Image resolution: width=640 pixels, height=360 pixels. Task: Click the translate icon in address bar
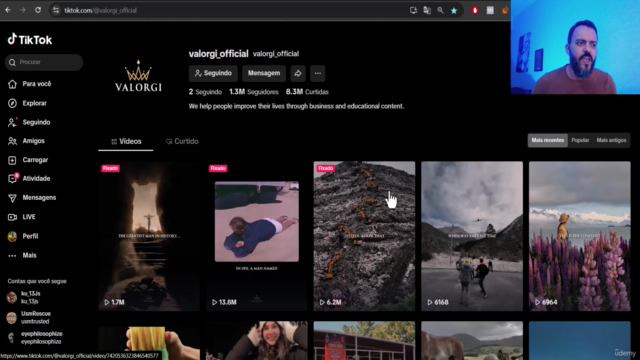click(x=427, y=11)
